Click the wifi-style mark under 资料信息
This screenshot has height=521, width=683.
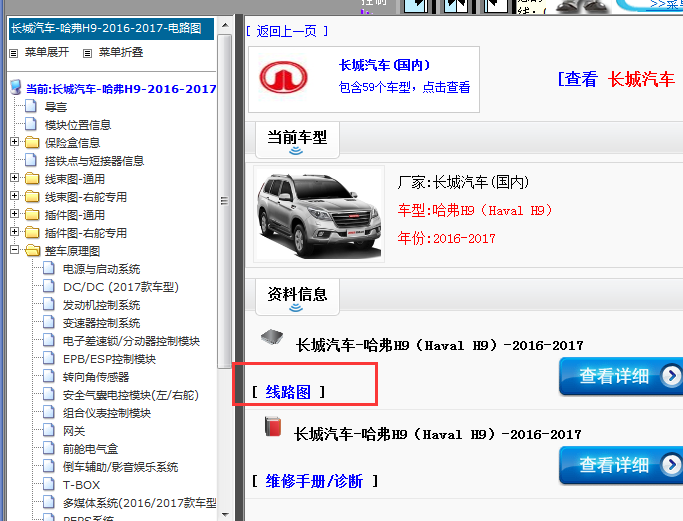click(x=296, y=308)
